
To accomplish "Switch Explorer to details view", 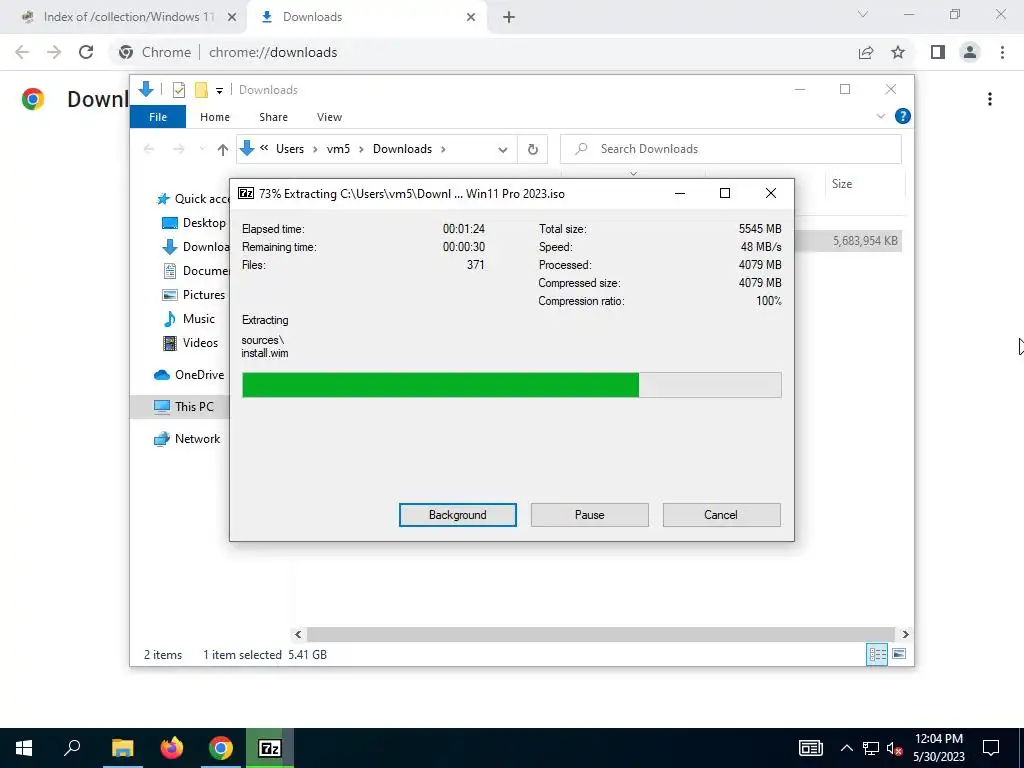I will click(877, 654).
